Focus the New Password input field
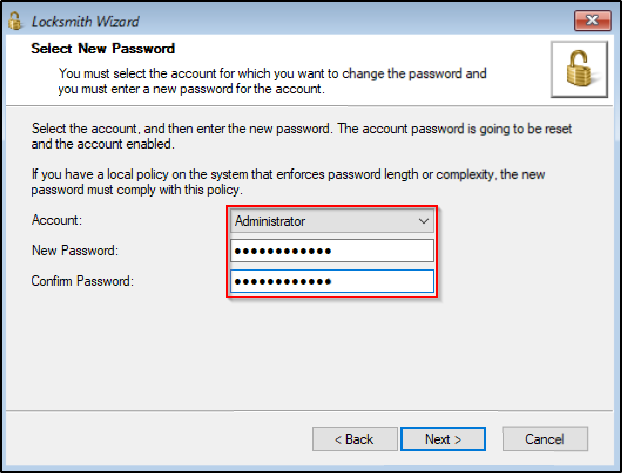622x473 pixels. pyautogui.click(x=332, y=251)
